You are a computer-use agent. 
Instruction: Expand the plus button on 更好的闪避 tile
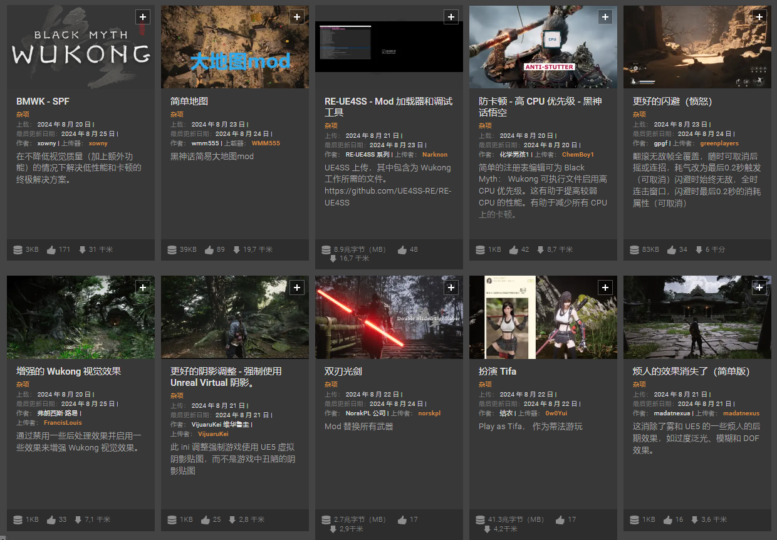point(759,17)
